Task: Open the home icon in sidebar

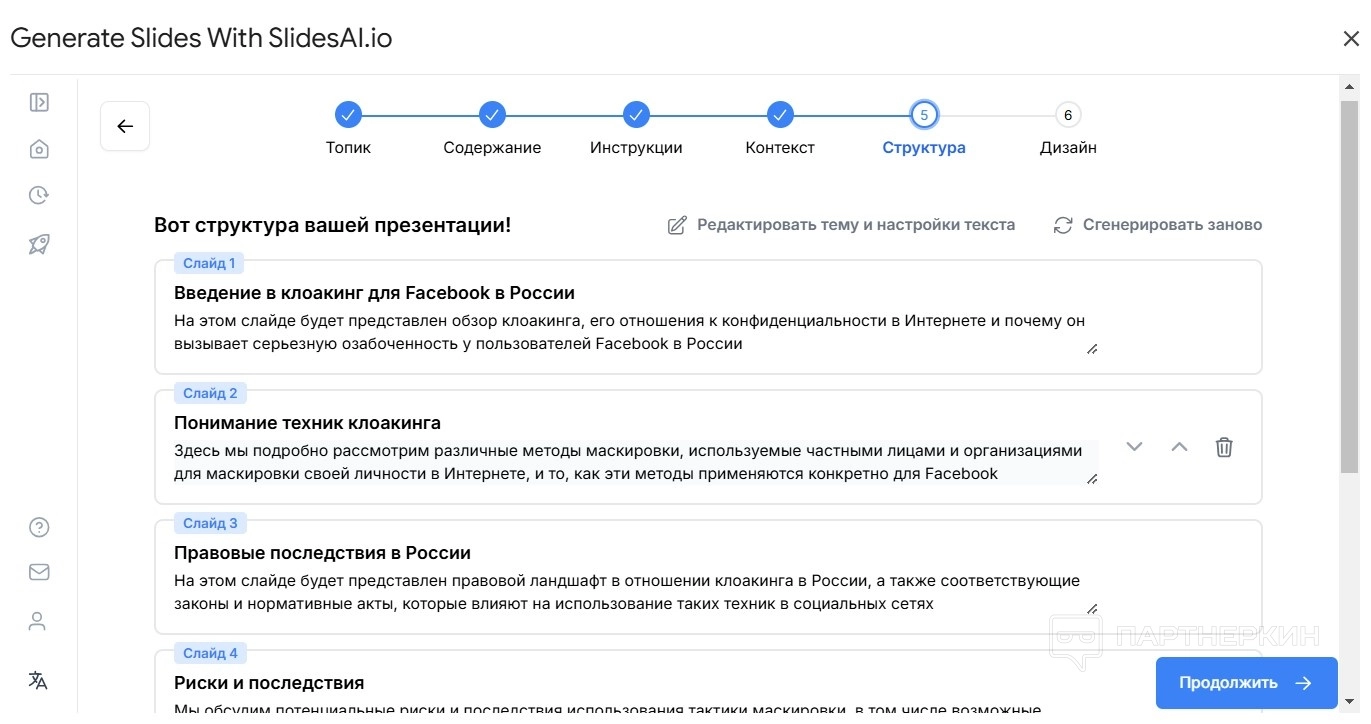Action: tap(39, 149)
